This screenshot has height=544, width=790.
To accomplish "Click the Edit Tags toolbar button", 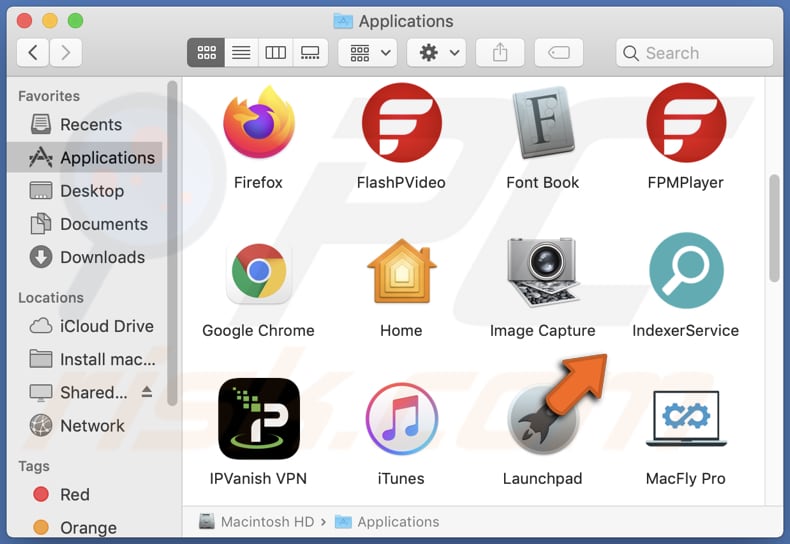I will click(559, 52).
